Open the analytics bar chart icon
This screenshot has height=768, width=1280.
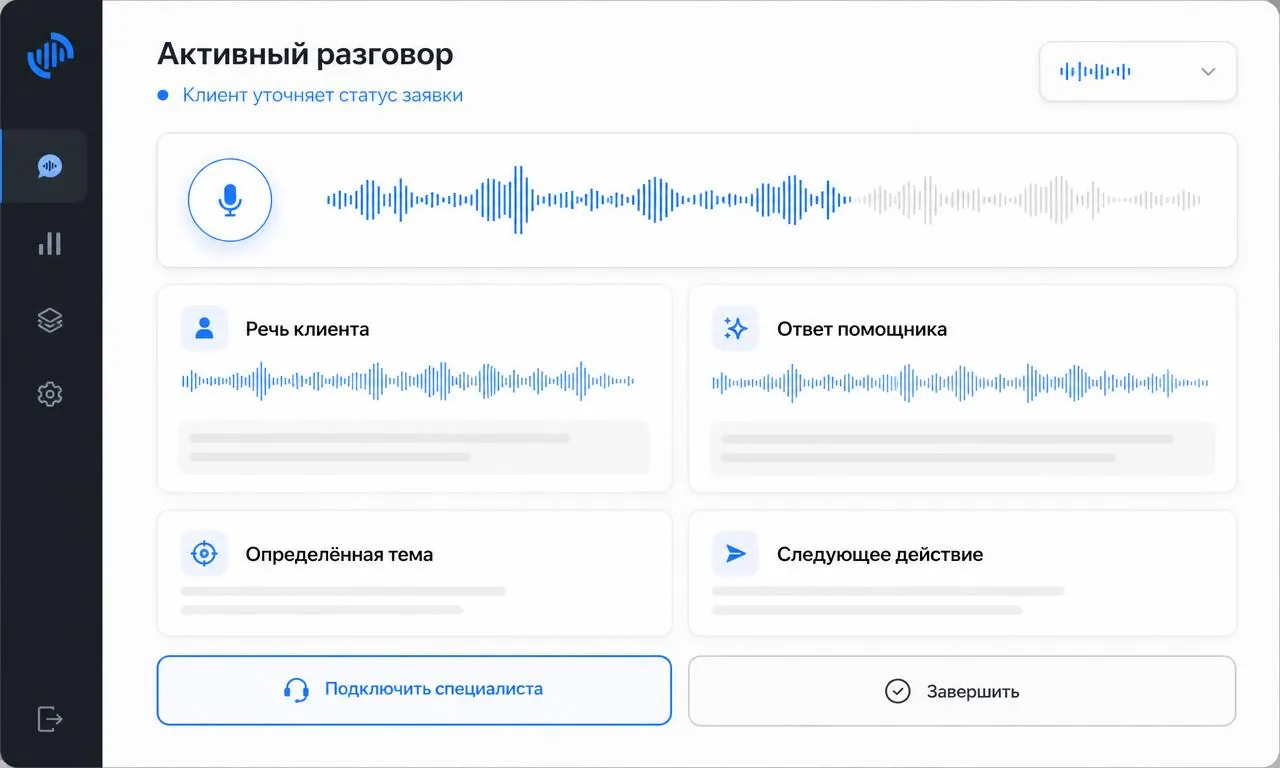click(x=50, y=243)
